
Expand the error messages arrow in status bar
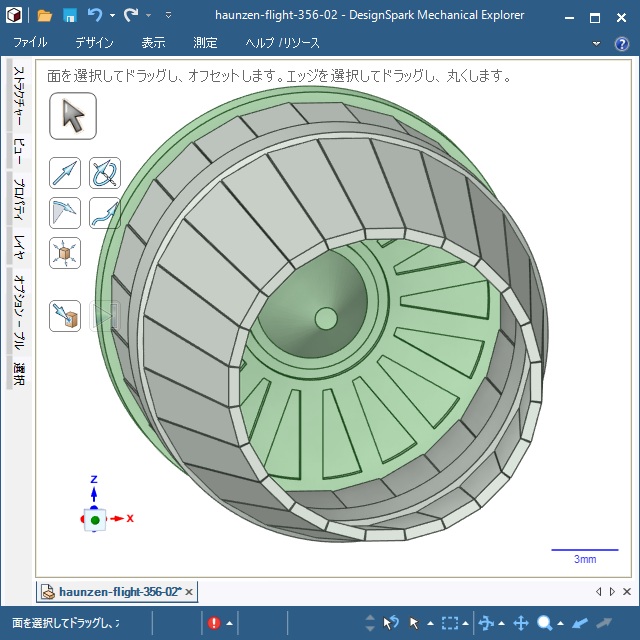pyautogui.click(x=229, y=623)
